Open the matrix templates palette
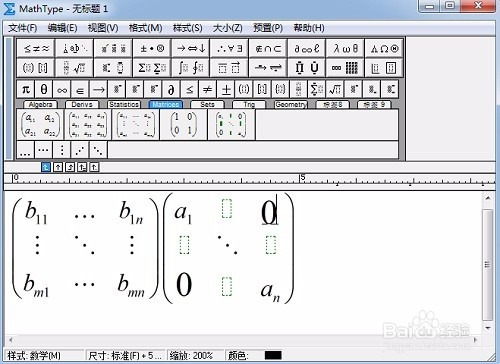The width and height of the screenshot is (500, 364). click(345, 68)
